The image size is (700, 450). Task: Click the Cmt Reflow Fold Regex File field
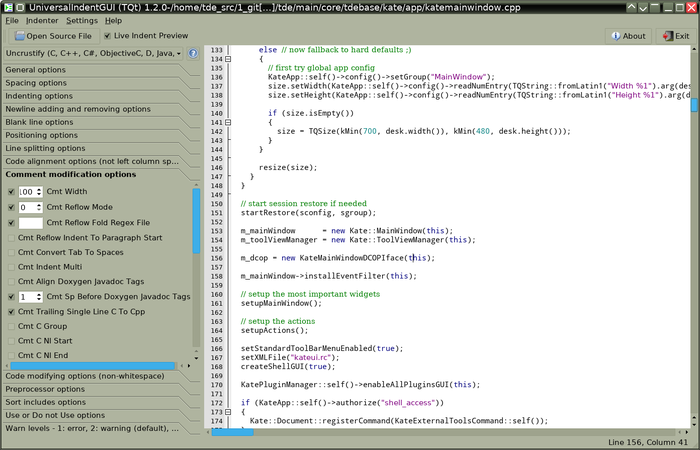[x=30, y=223]
